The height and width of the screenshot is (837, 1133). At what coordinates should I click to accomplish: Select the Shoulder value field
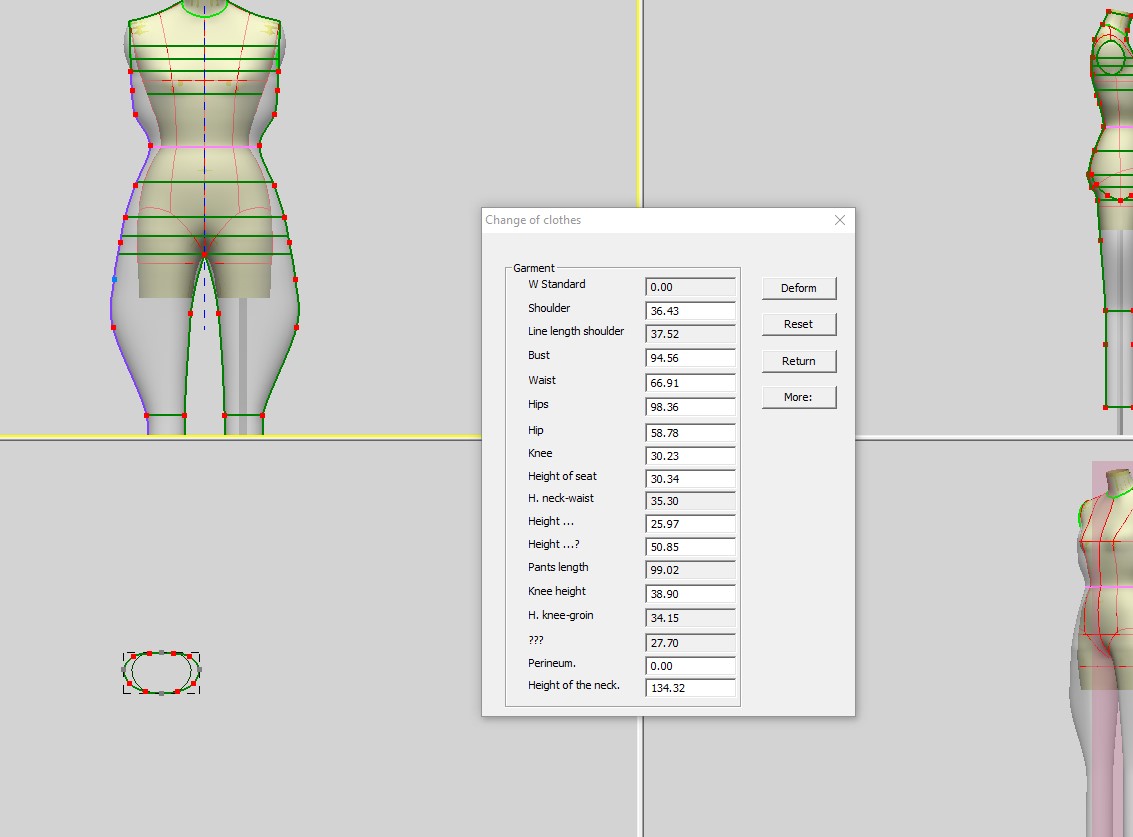[x=690, y=311]
